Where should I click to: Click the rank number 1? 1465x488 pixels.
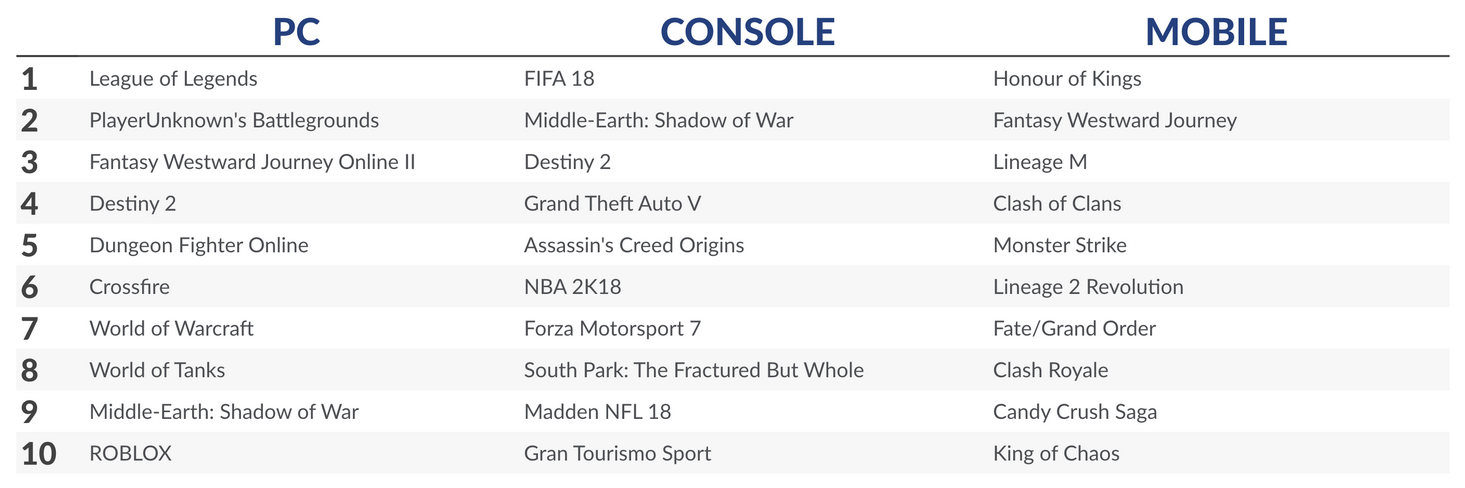pyautogui.click(x=29, y=78)
